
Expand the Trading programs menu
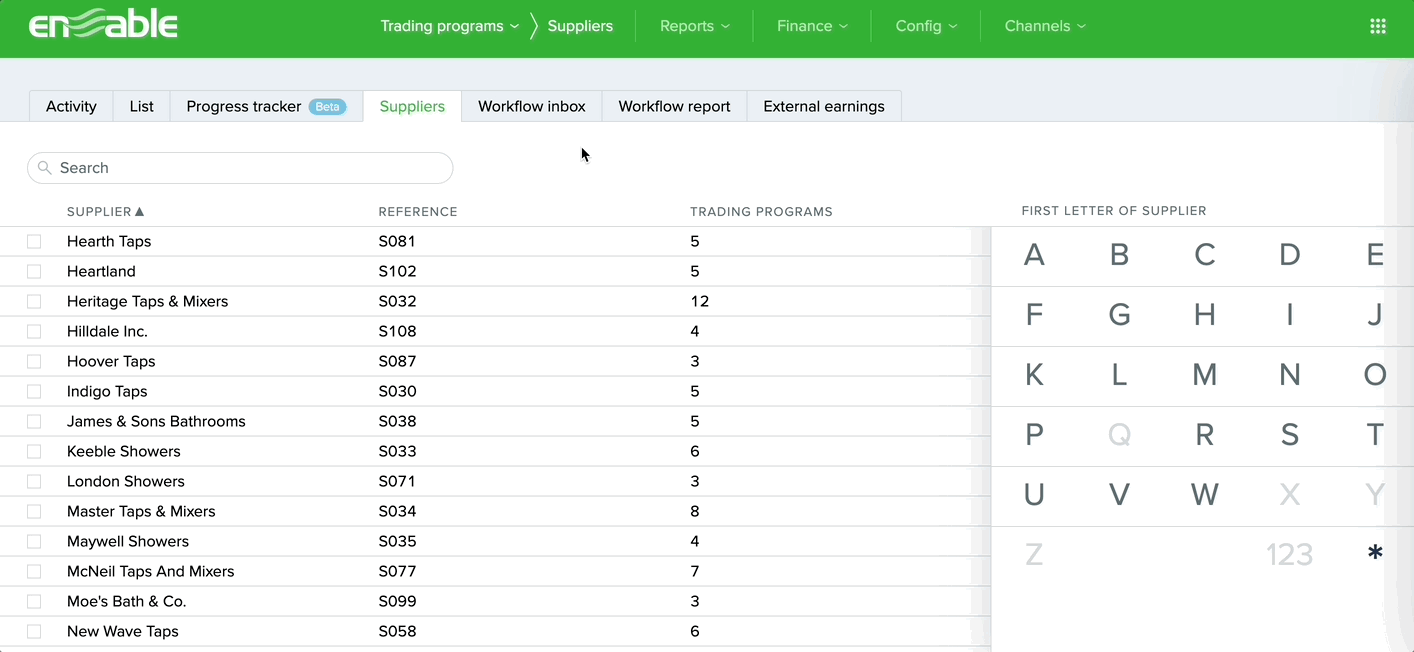click(x=450, y=26)
